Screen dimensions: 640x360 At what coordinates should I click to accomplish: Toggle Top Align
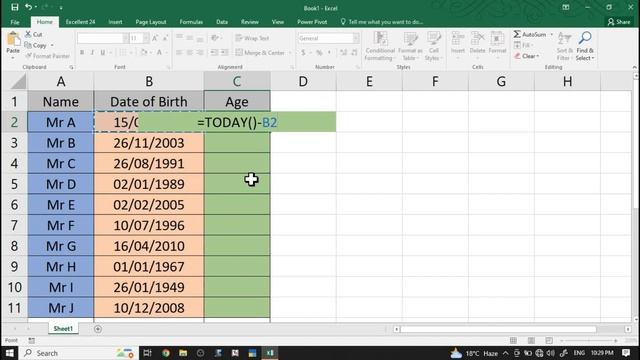click(179, 38)
